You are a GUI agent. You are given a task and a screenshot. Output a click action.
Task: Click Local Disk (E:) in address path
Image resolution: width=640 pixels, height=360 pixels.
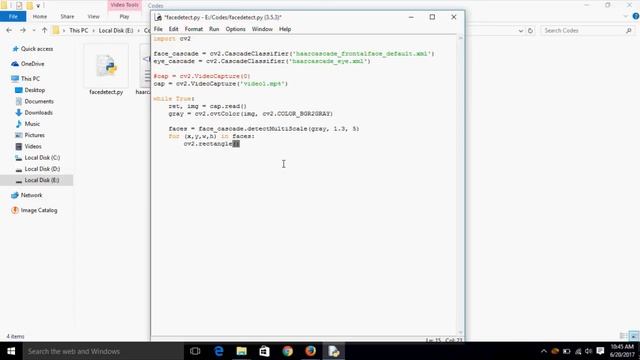pyautogui.click(x=116, y=31)
